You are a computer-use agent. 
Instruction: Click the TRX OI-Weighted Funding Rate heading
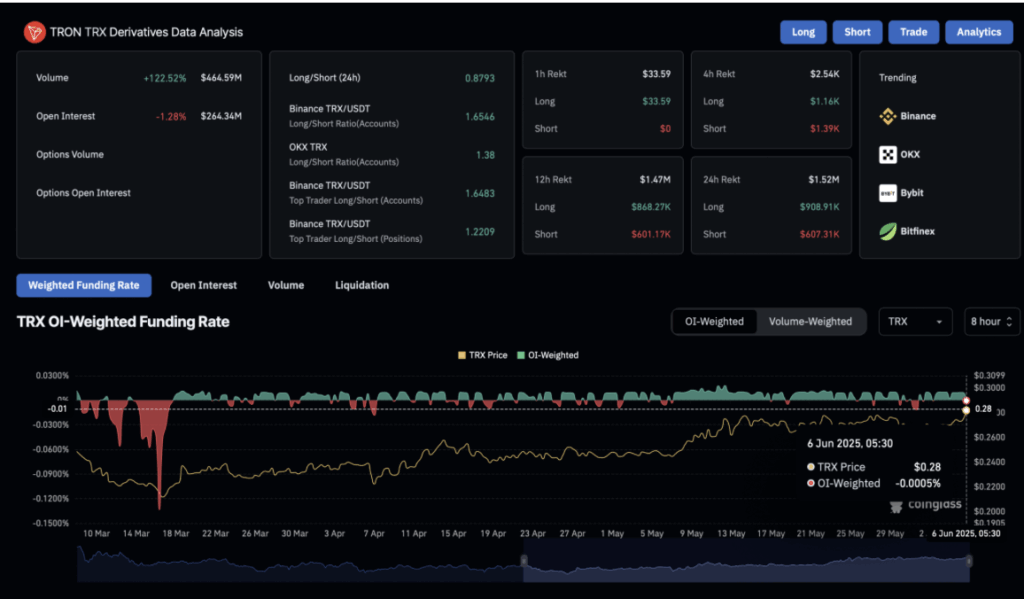tap(123, 322)
